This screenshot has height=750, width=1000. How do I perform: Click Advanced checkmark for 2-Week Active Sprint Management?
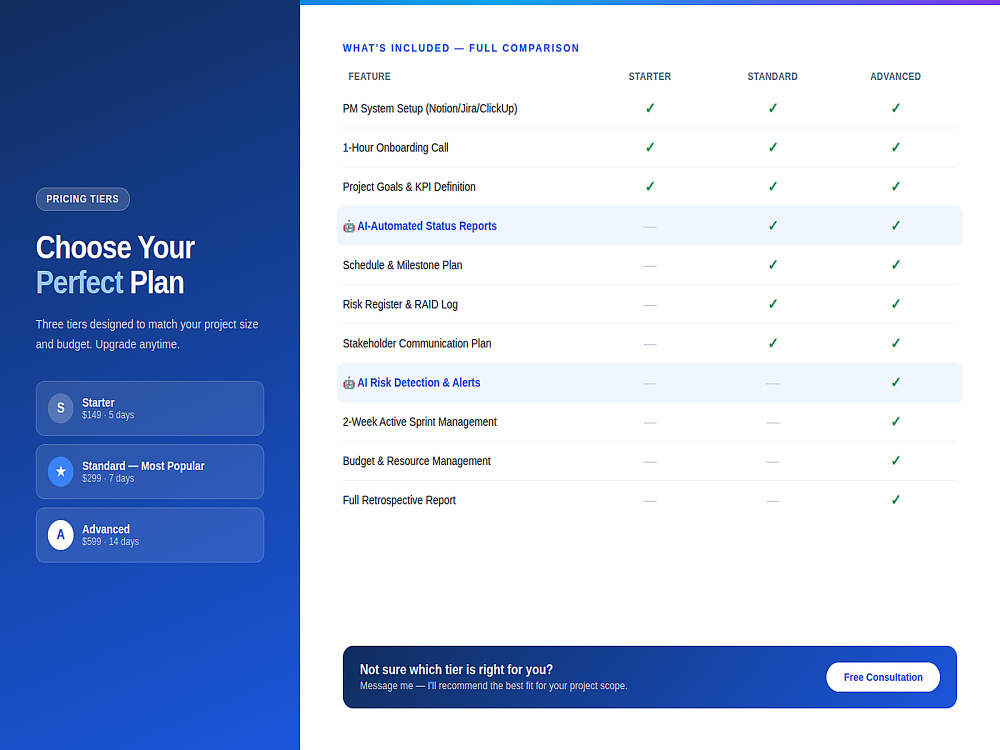coord(895,422)
